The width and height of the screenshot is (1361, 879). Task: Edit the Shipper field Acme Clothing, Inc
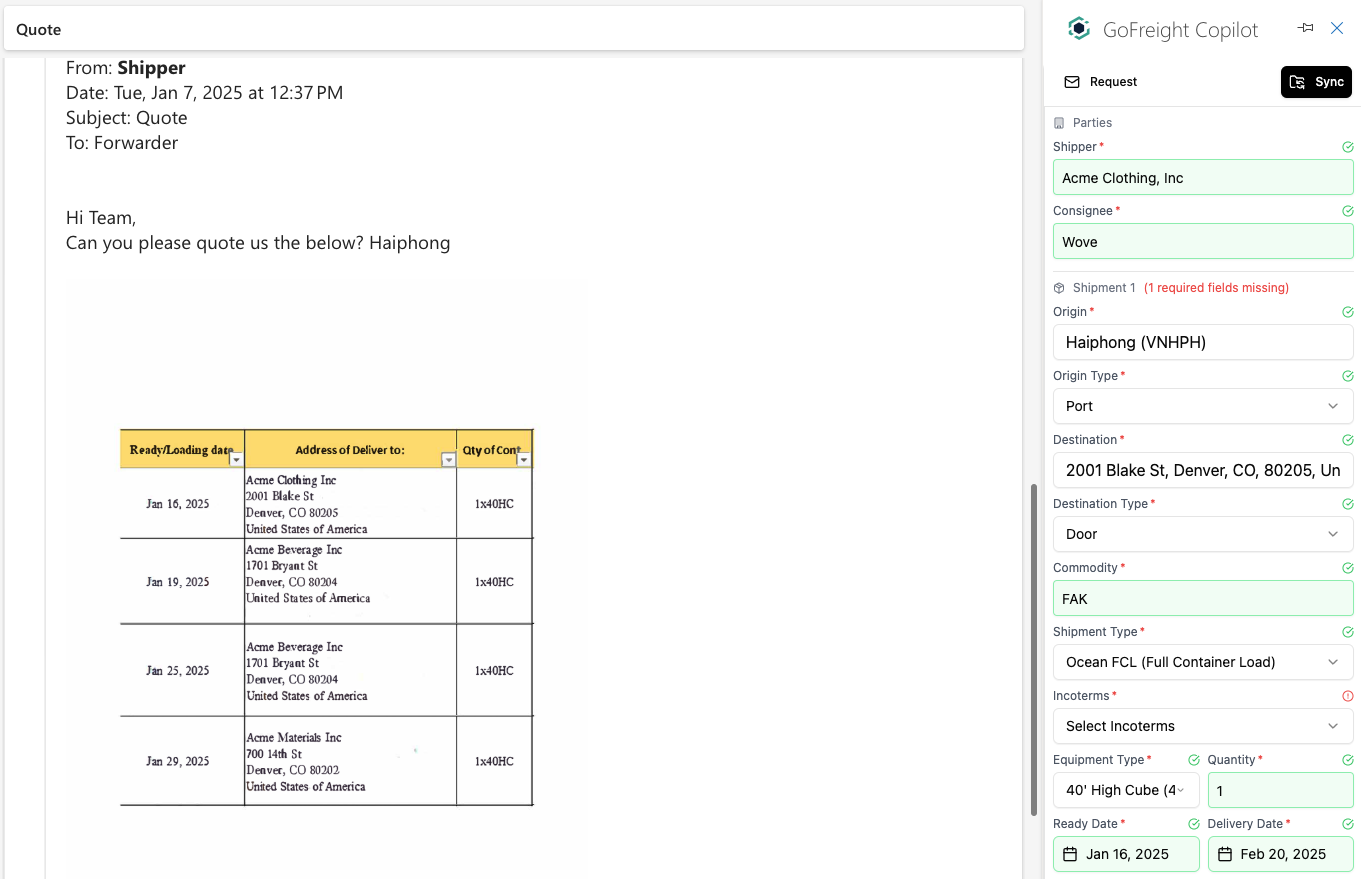point(1203,178)
